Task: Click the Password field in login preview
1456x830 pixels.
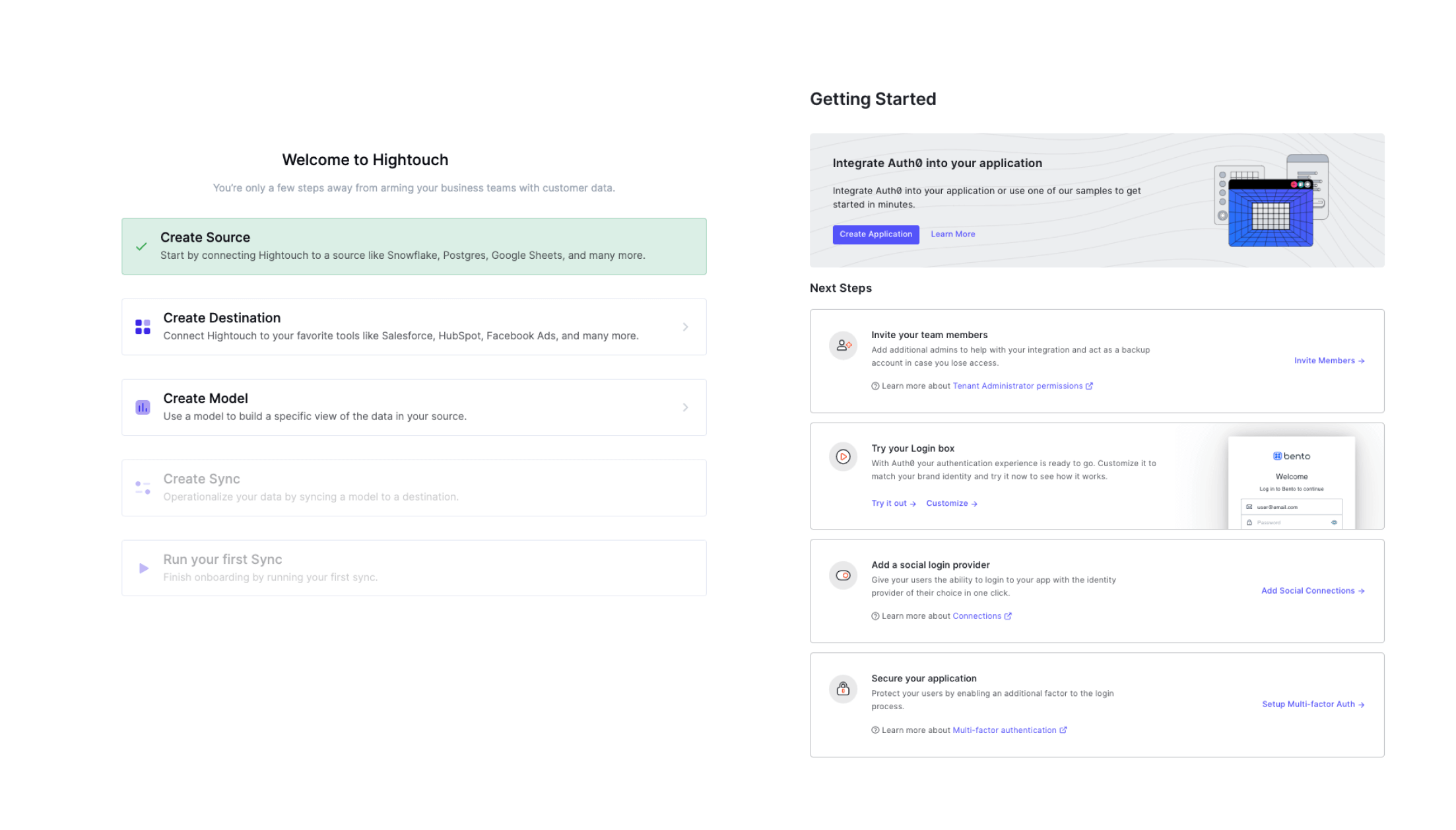Action: [1292, 522]
